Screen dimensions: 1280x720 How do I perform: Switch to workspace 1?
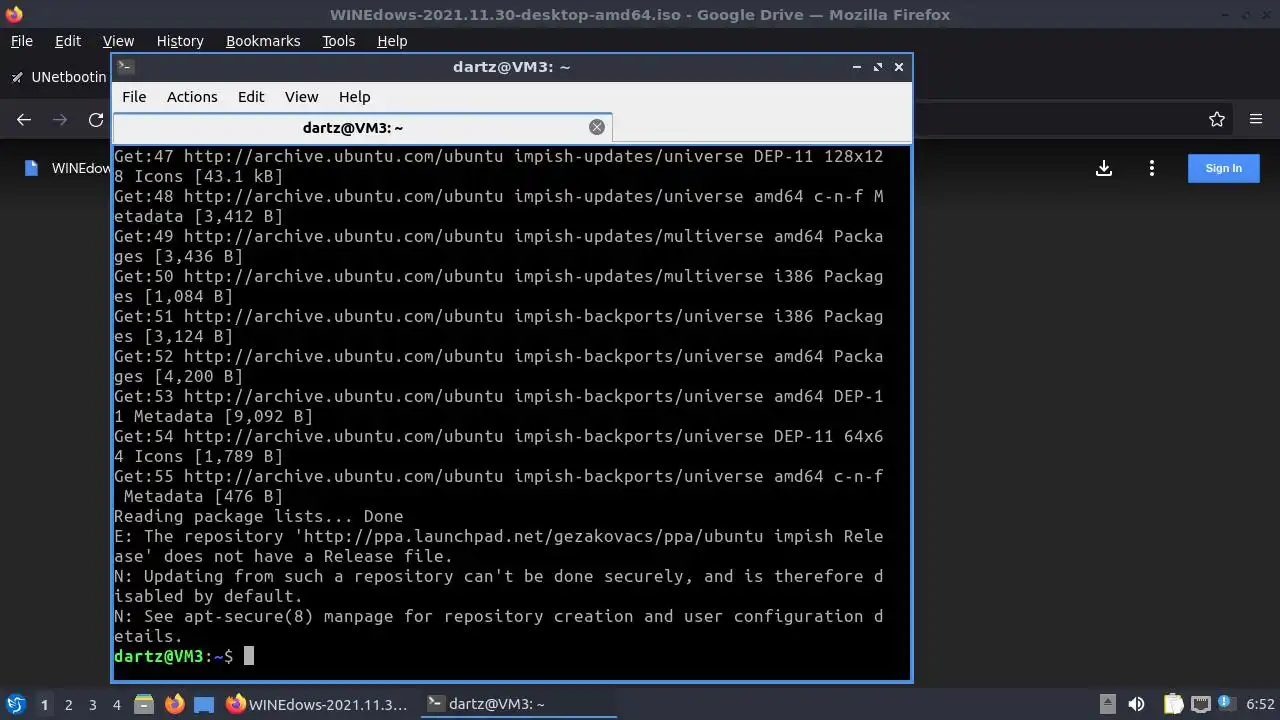point(44,704)
